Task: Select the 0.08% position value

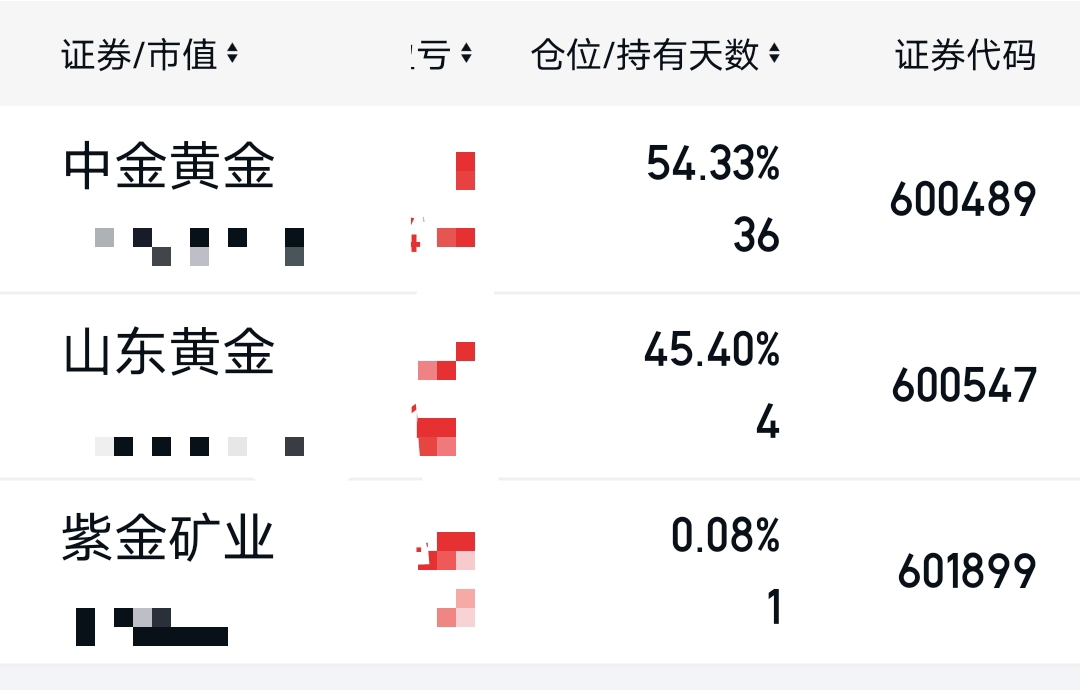Action: [x=725, y=535]
